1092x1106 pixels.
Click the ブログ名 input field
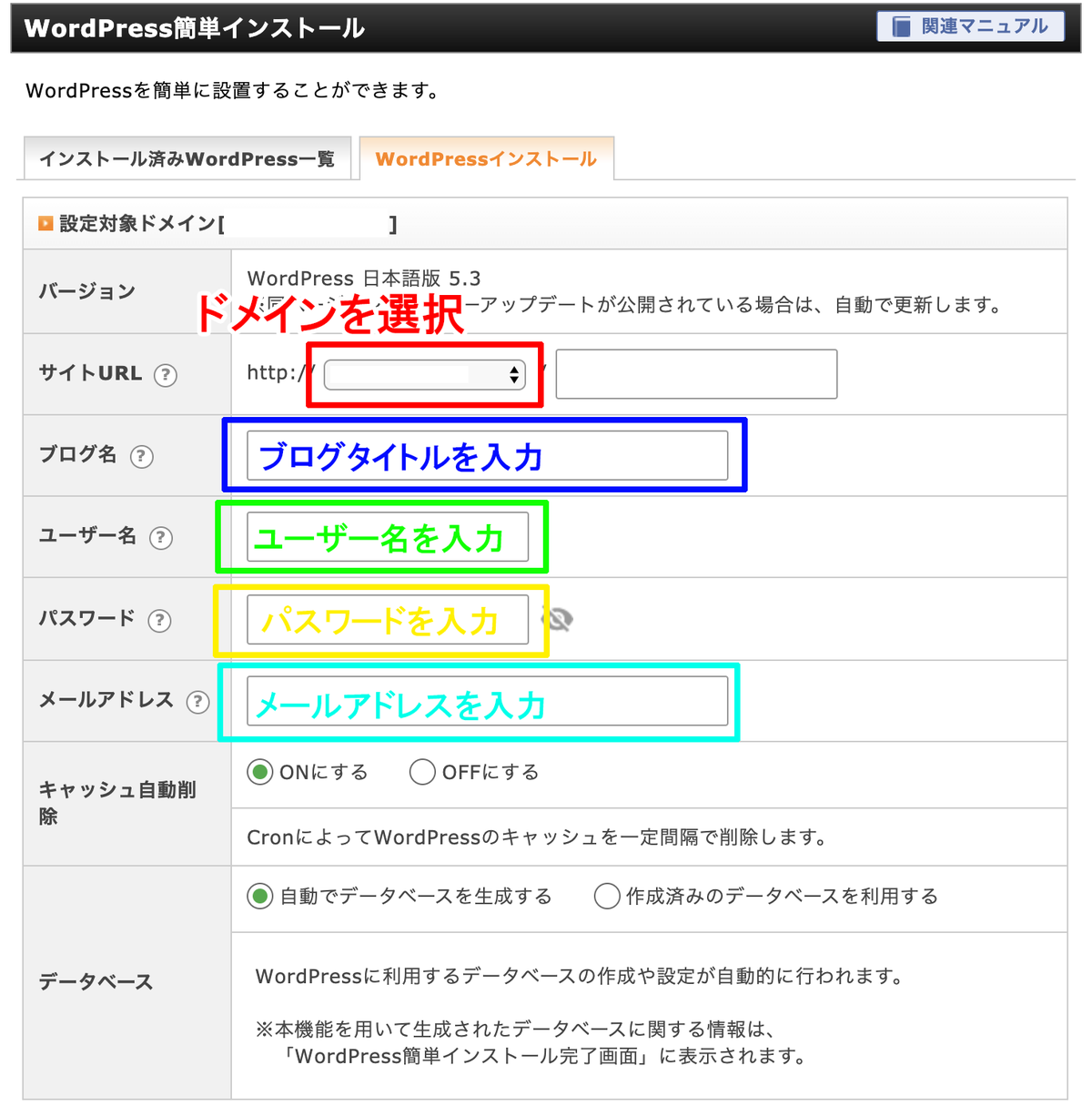(488, 455)
